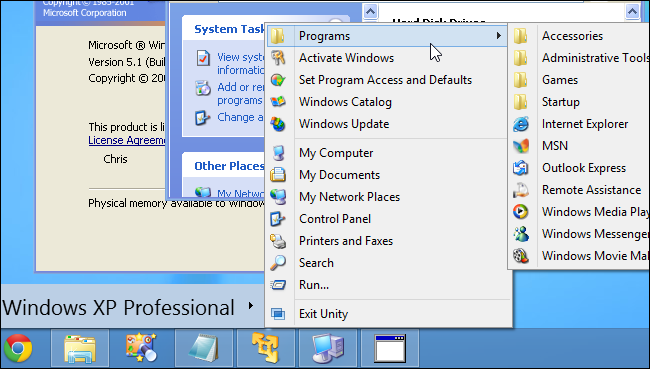Launch MSN

tap(555, 146)
